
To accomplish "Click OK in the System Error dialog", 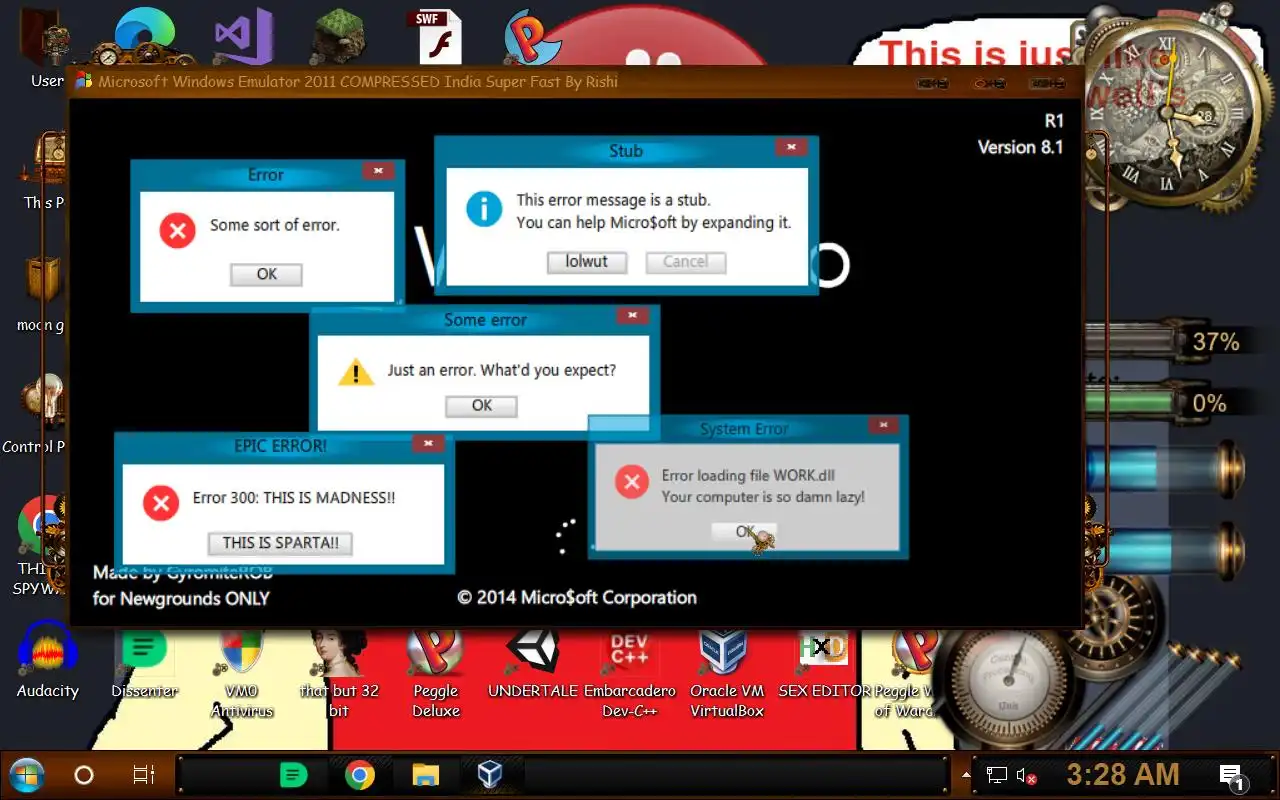I will pyautogui.click(x=746, y=532).
